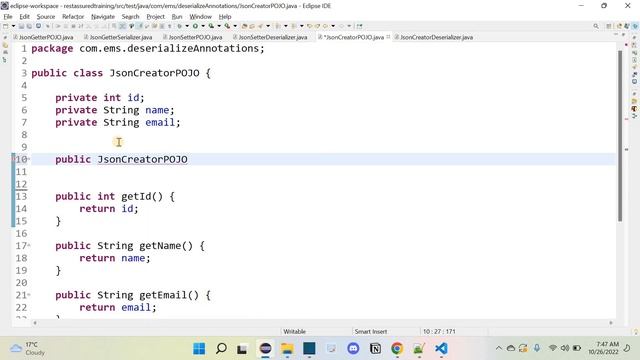This screenshot has height=360, width=640.
Task: Click 'return name;' on line 18
Action: [115, 258]
